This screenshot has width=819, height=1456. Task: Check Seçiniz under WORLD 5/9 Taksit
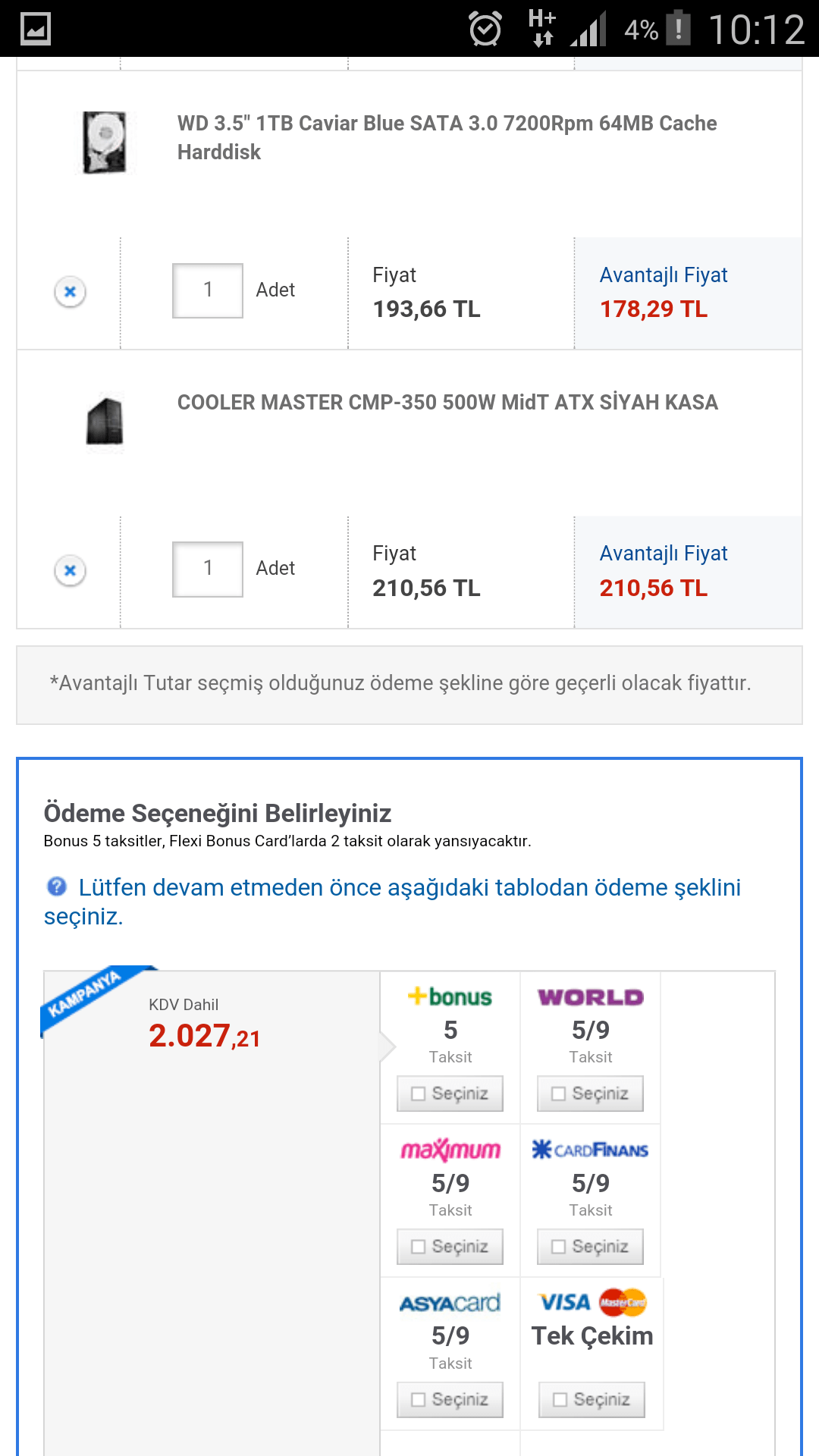pyautogui.click(x=590, y=1093)
